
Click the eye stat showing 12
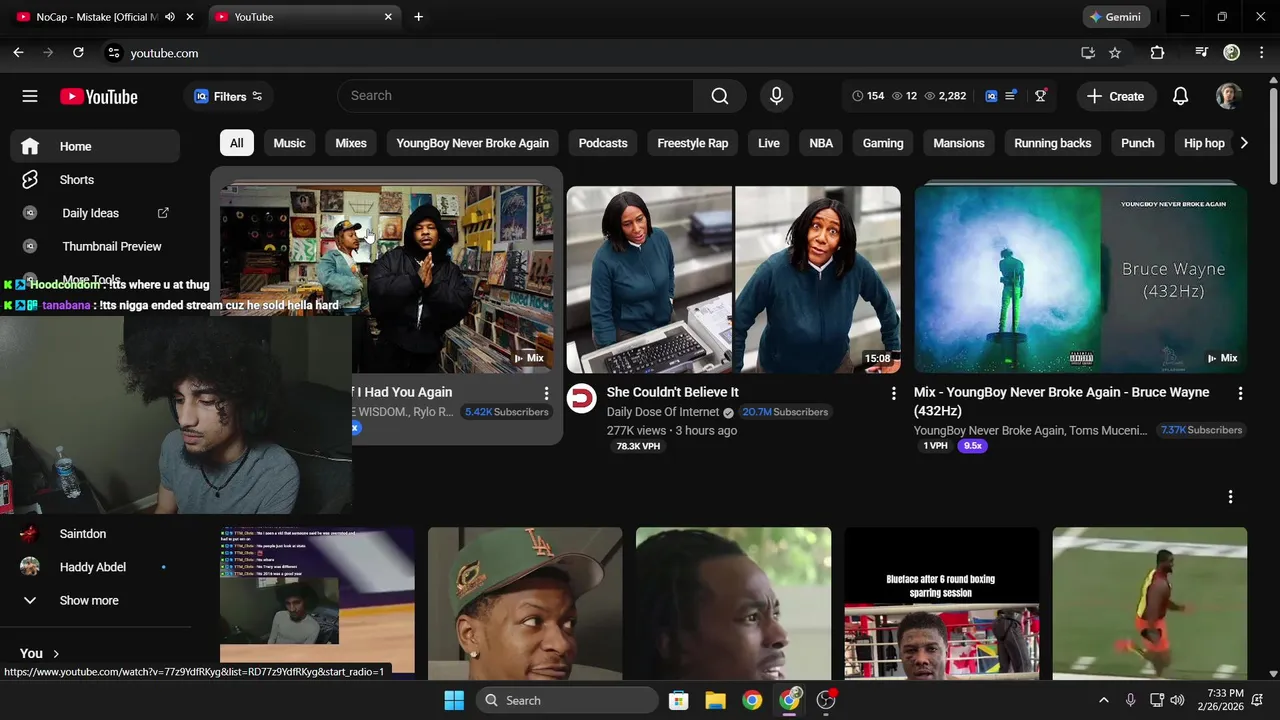tap(904, 96)
